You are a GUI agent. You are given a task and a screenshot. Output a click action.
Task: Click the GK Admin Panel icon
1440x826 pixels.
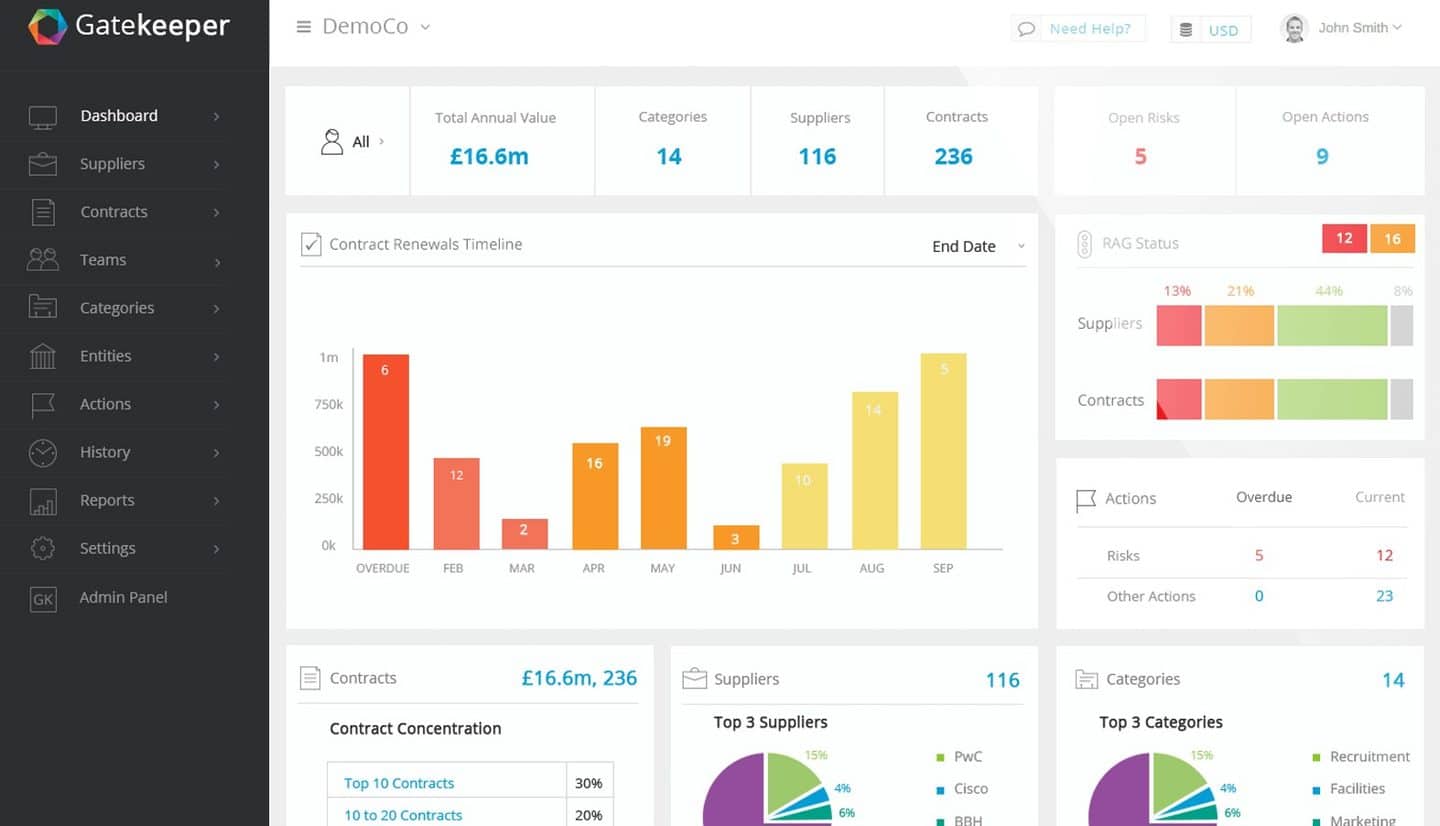43,598
